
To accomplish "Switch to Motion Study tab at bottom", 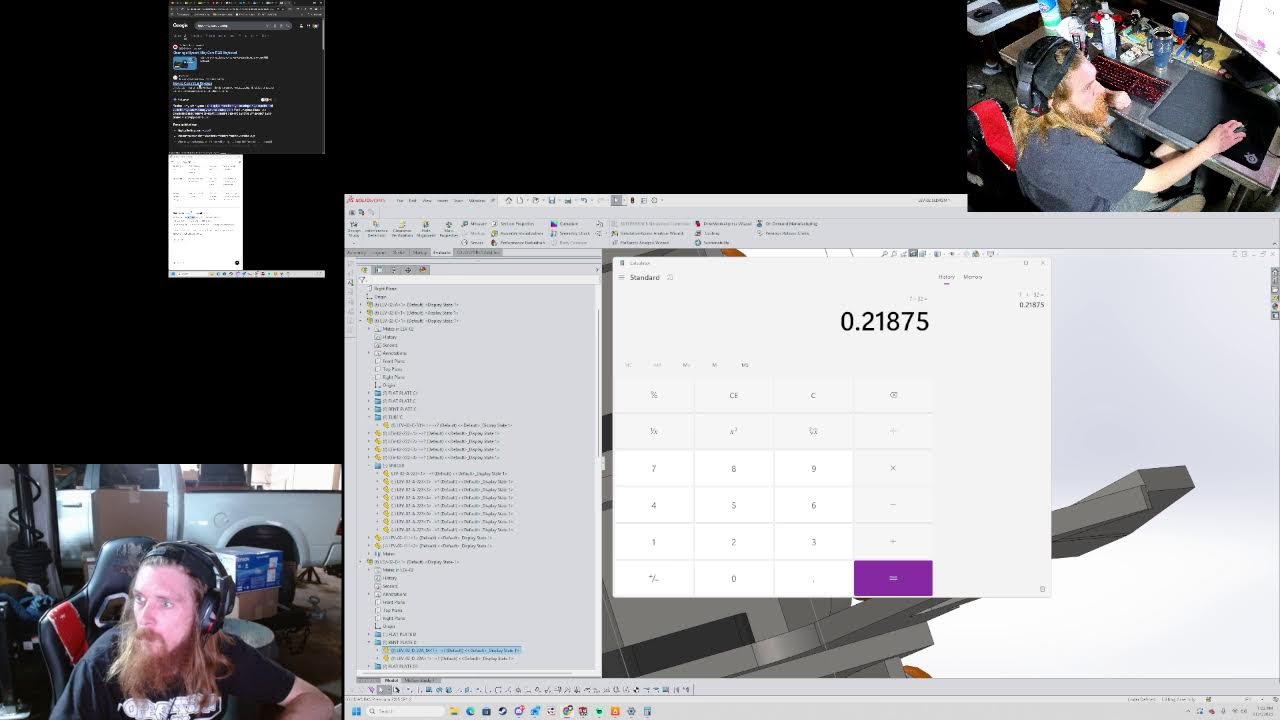I will pyautogui.click(x=419, y=681).
